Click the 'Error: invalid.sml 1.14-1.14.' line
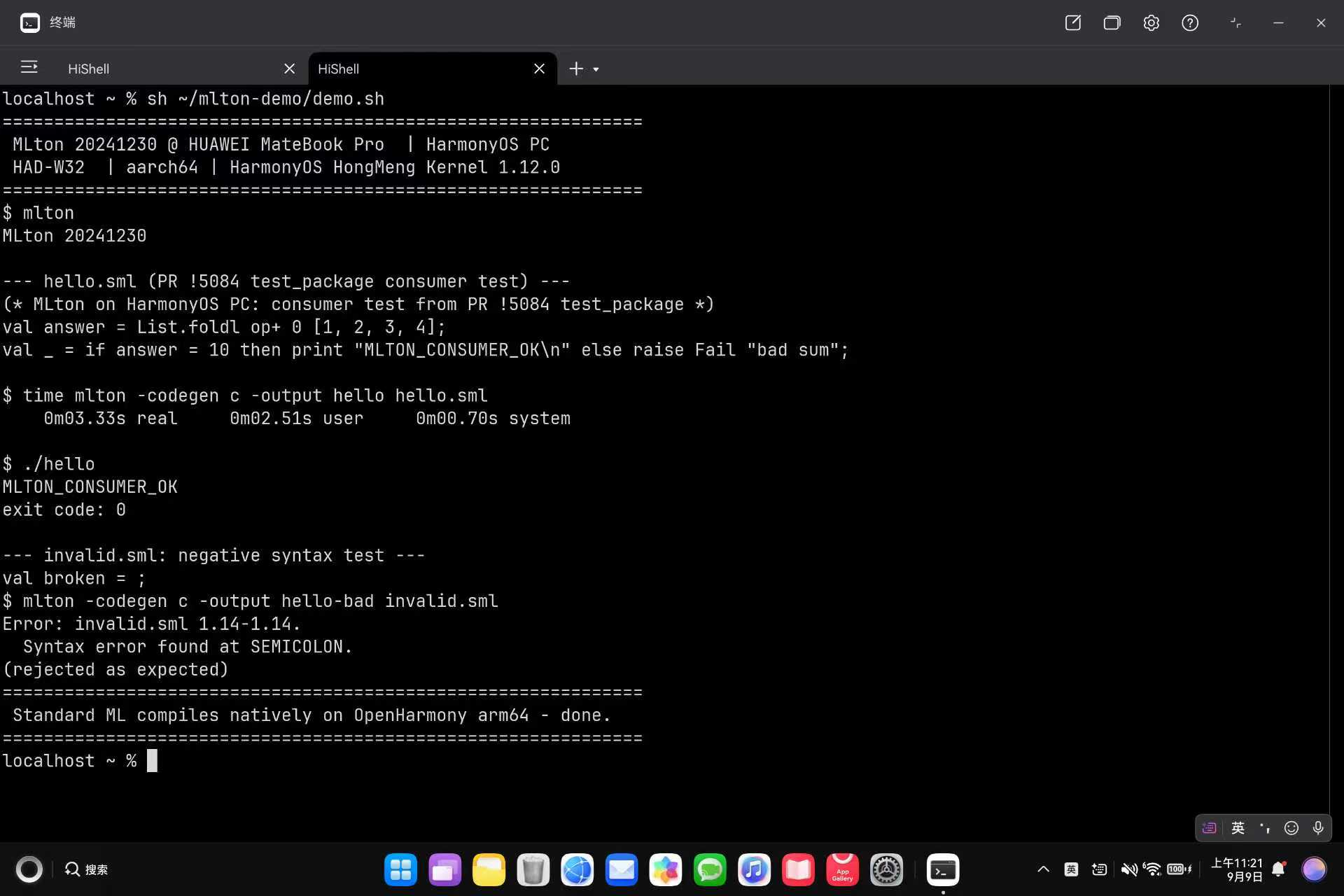The width and height of the screenshot is (1344, 896). pyautogui.click(x=151, y=624)
